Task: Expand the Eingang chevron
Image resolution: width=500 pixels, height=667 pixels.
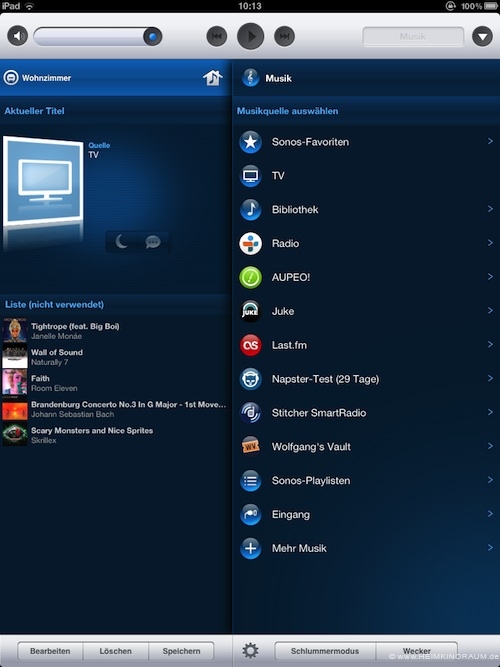Action: (x=490, y=513)
